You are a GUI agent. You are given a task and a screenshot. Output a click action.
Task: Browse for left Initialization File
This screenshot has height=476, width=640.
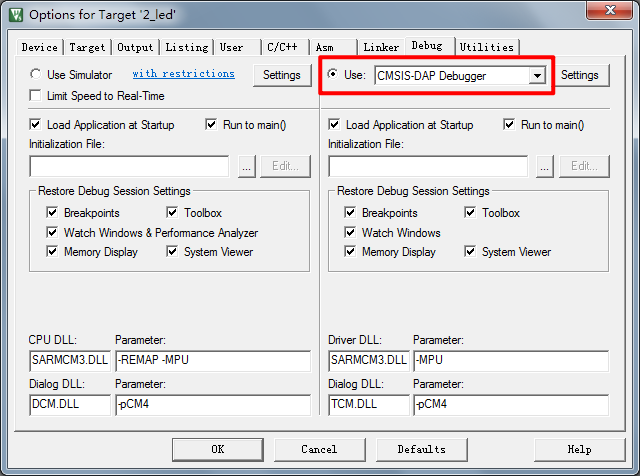point(247,167)
